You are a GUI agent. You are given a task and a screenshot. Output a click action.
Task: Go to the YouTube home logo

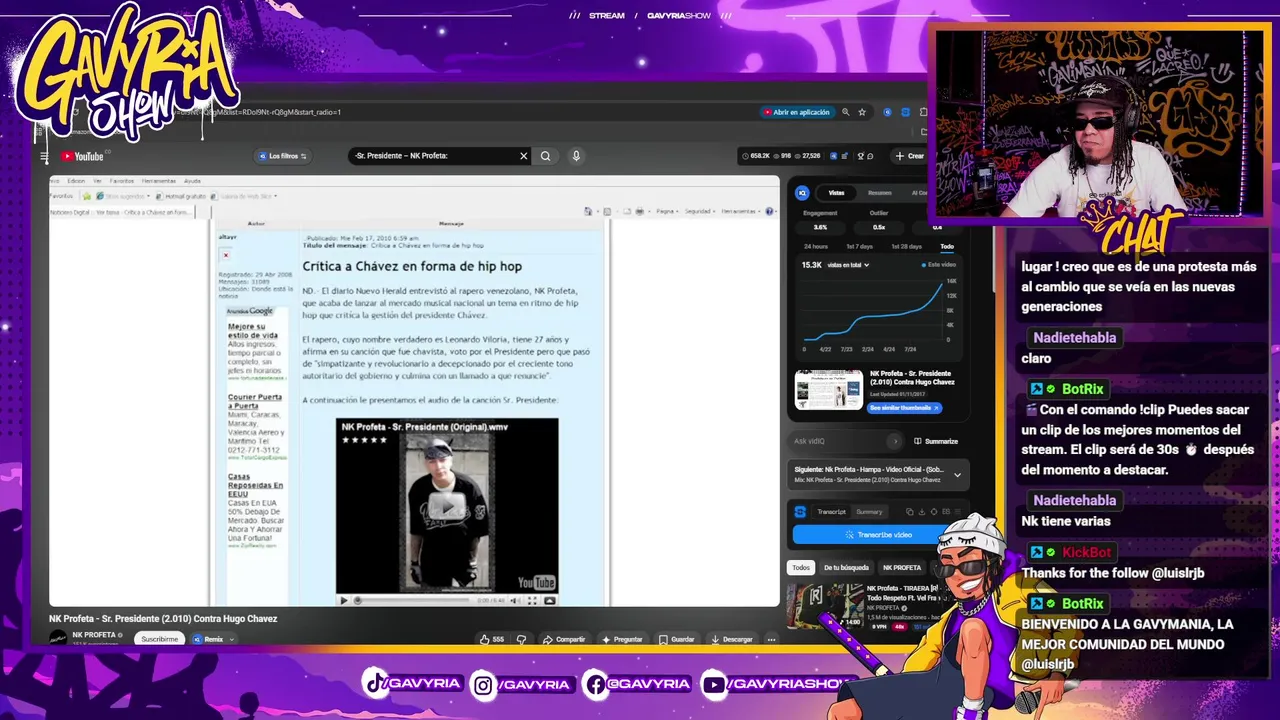82,156
